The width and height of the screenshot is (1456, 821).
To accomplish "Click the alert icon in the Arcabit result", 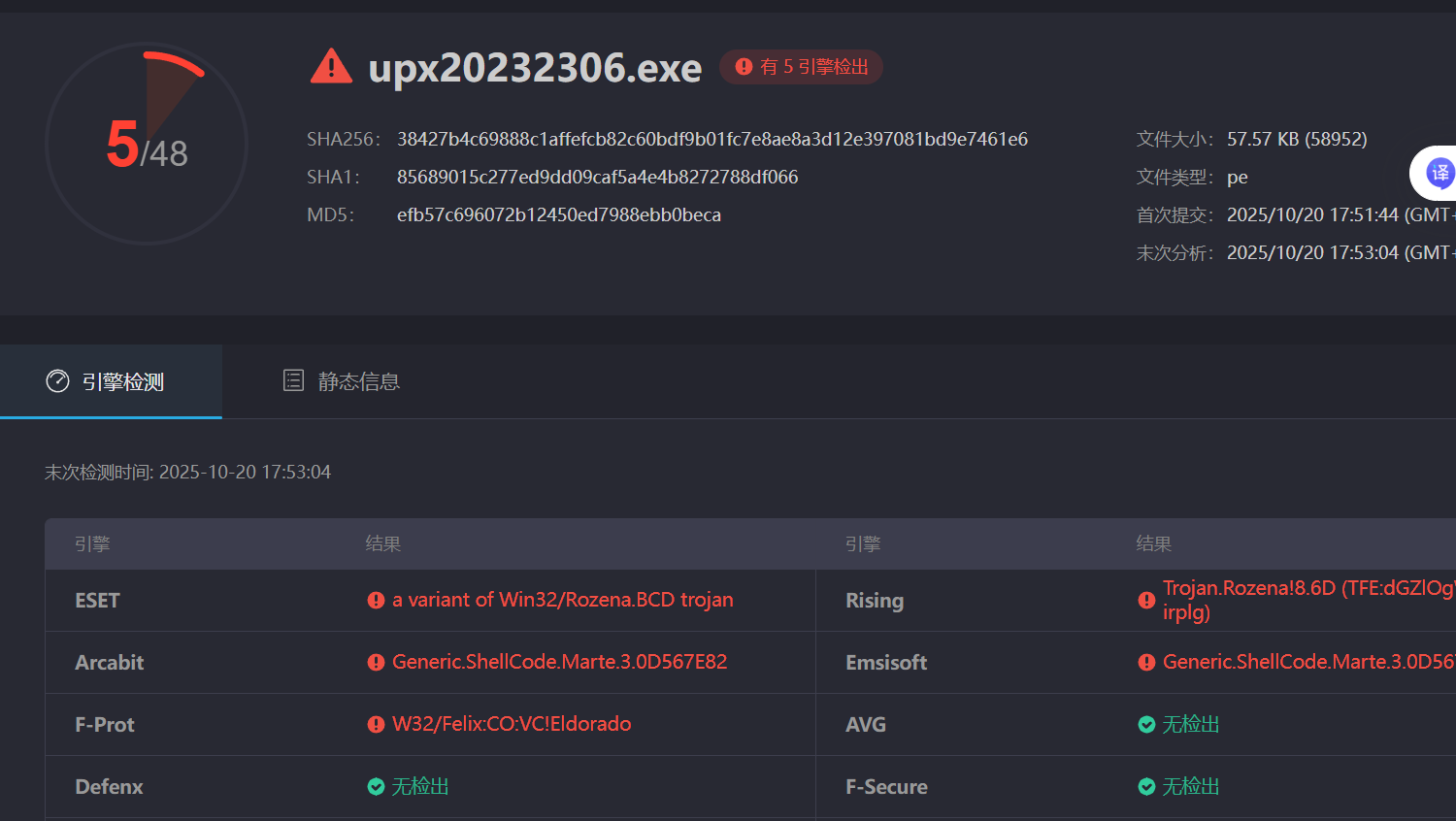I will [376, 663].
